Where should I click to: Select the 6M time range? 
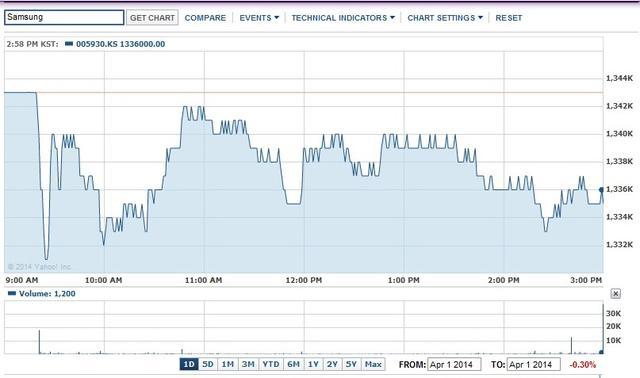click(x=293, y=364)
